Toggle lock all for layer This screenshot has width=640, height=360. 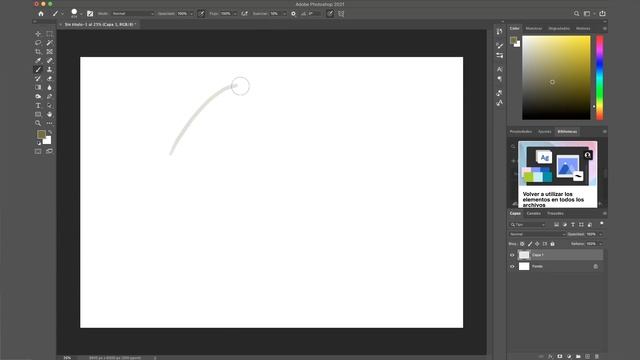tap(552, 244)
